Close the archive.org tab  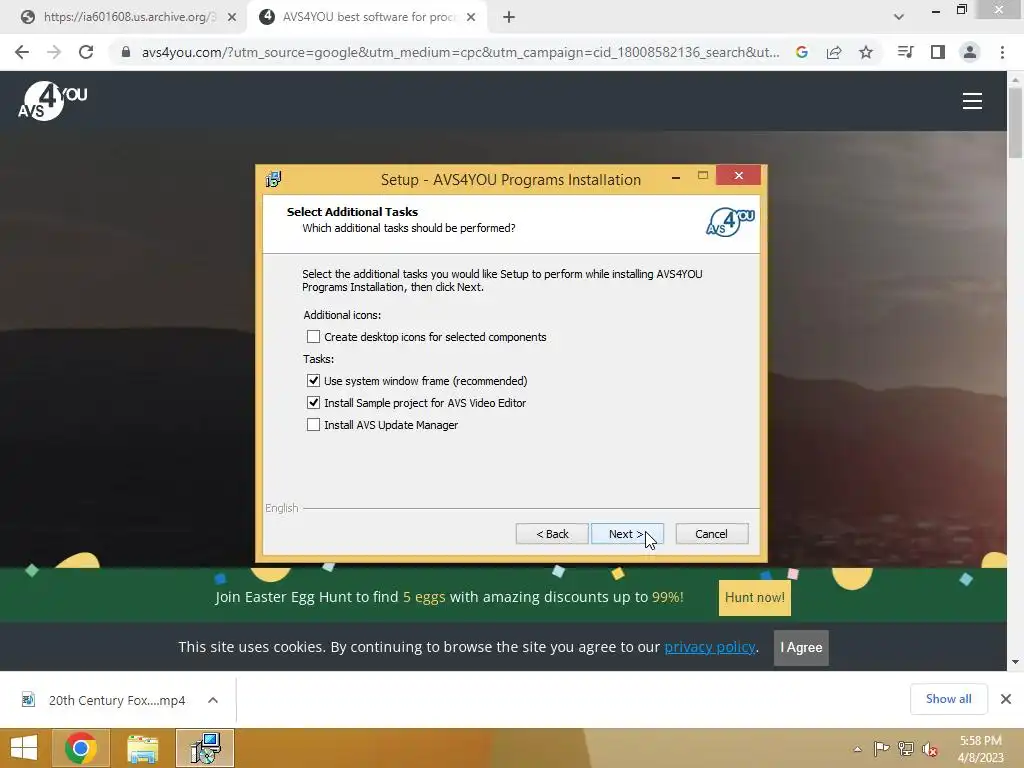click(232, 17)
